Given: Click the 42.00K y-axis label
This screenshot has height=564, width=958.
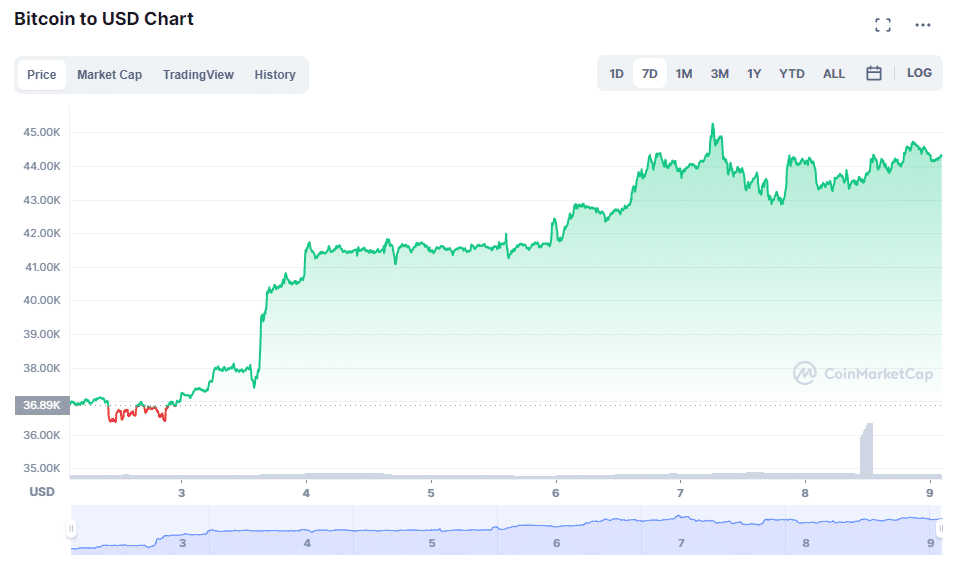Looking at the screenshot, I should 42,233.
